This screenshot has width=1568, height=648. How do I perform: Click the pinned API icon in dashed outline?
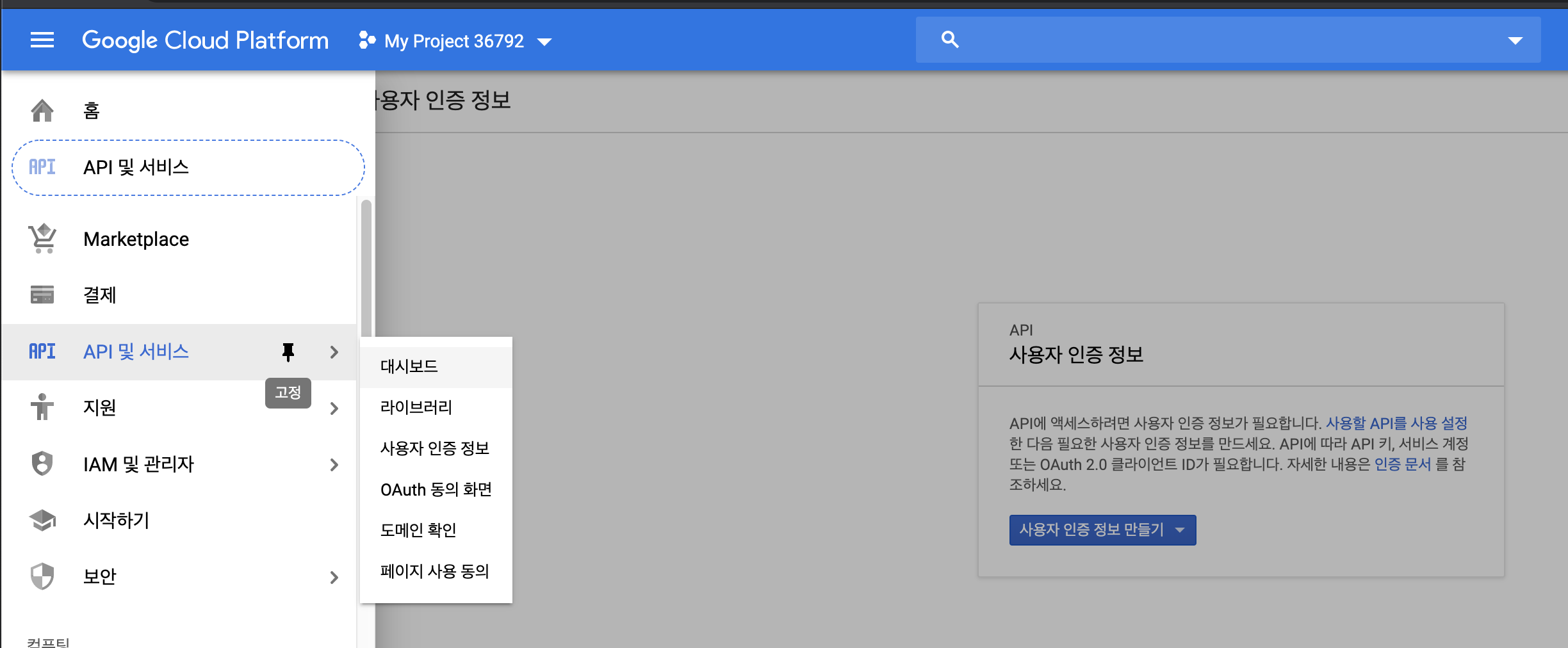pyautogui.click(x=42, y=167)
